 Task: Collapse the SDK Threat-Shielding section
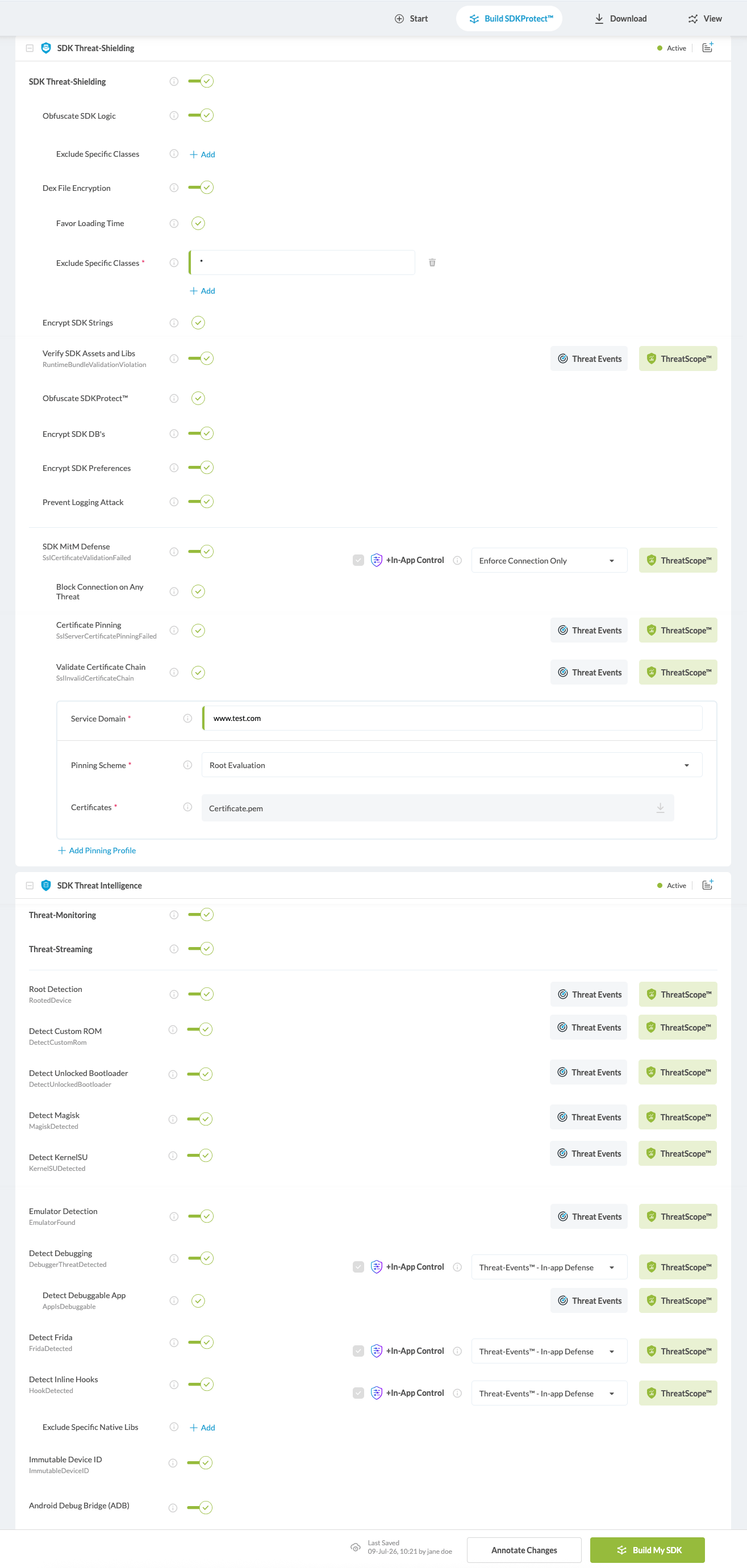coord(29,48)
